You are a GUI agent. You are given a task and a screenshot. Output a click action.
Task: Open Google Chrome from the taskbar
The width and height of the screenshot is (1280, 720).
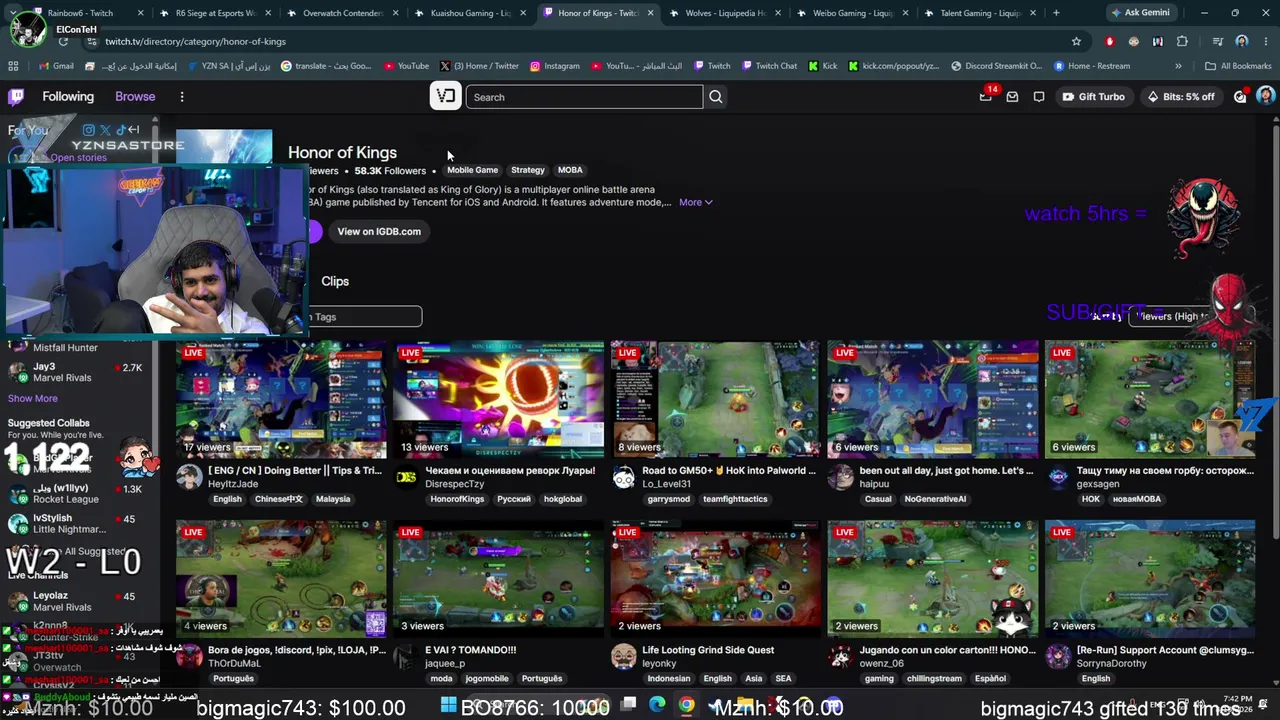point(687,706)
